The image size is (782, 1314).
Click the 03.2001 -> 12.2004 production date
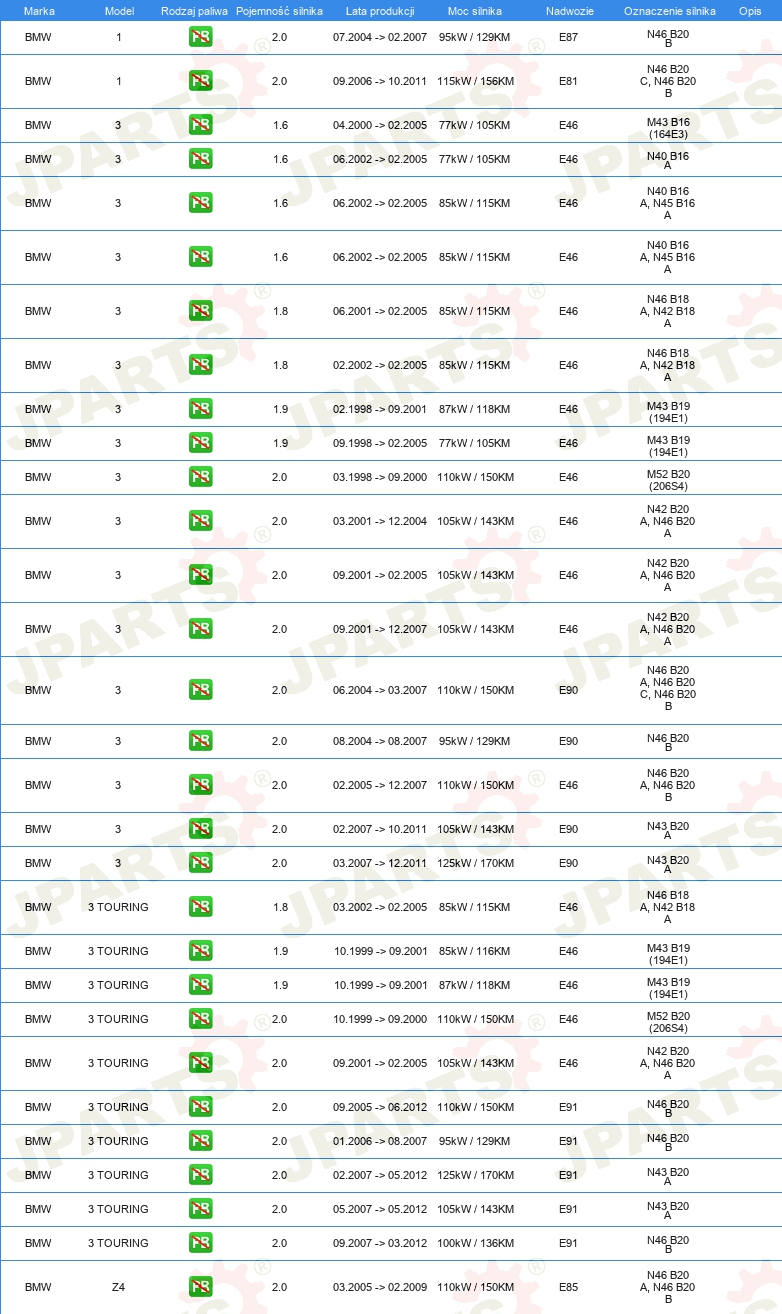[380, 521]
